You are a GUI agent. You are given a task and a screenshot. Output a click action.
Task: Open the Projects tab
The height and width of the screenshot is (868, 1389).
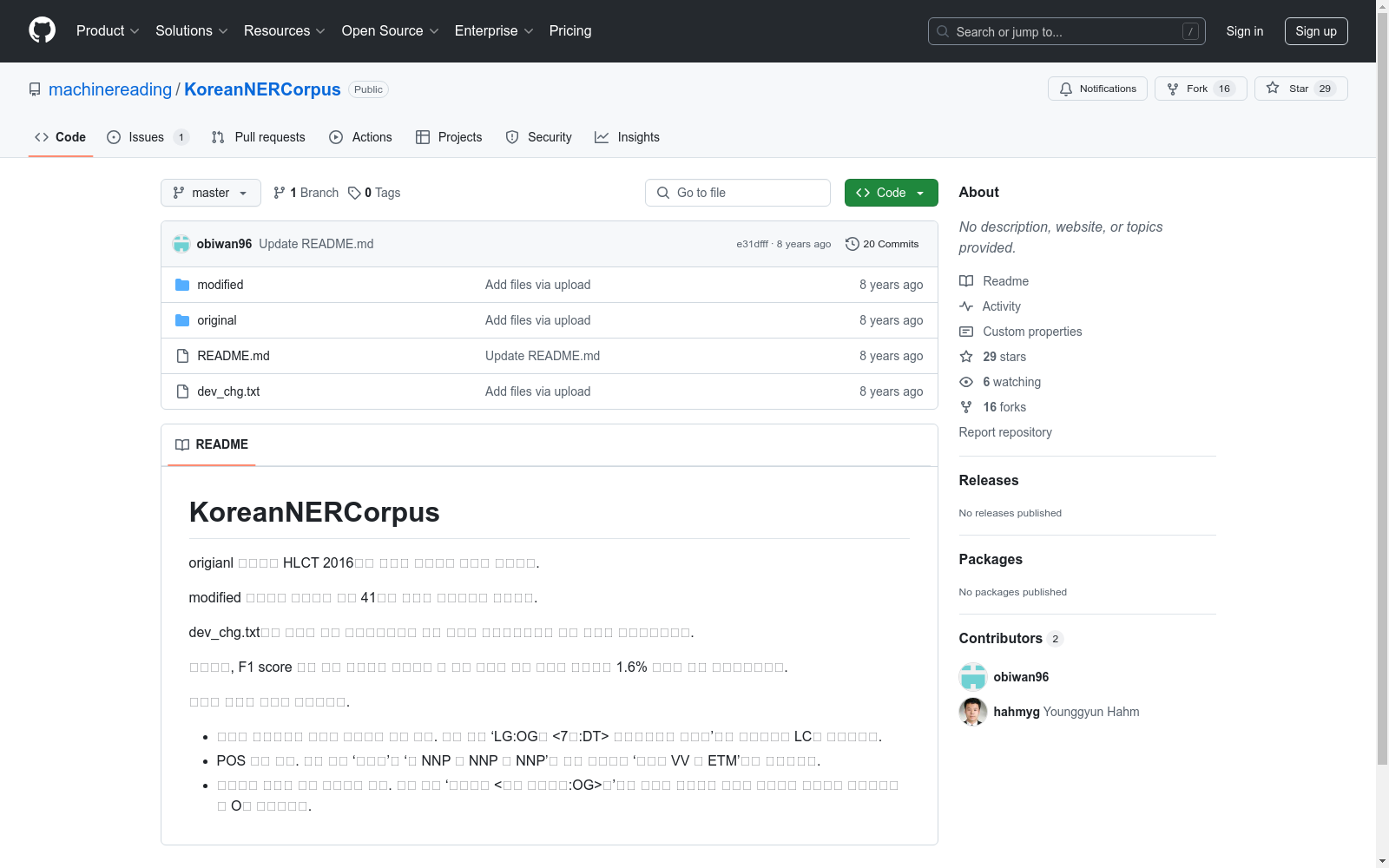(x=449, y=137)
